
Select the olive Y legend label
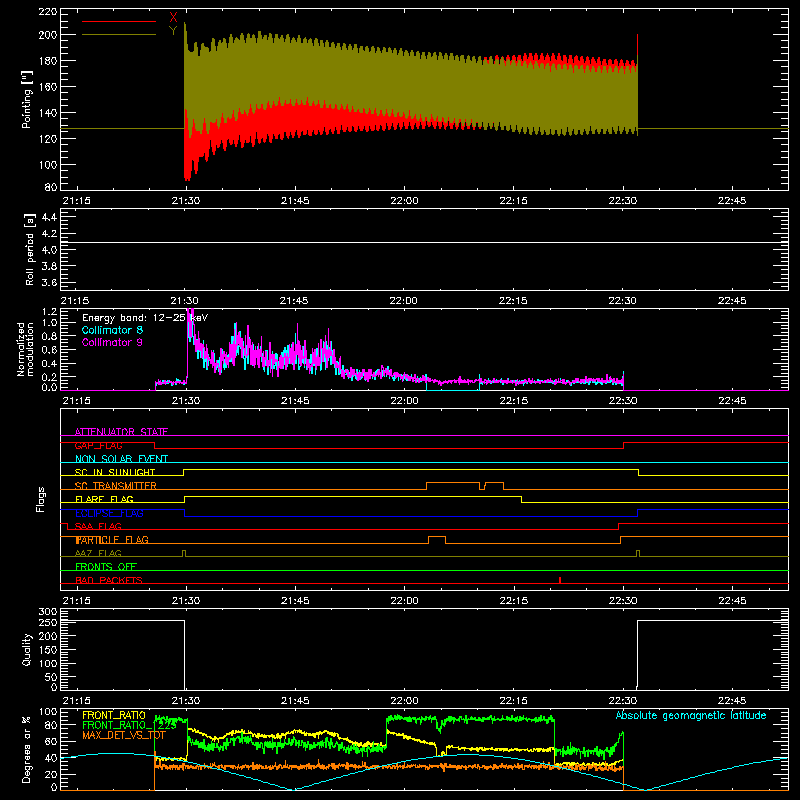coord(173,31)
